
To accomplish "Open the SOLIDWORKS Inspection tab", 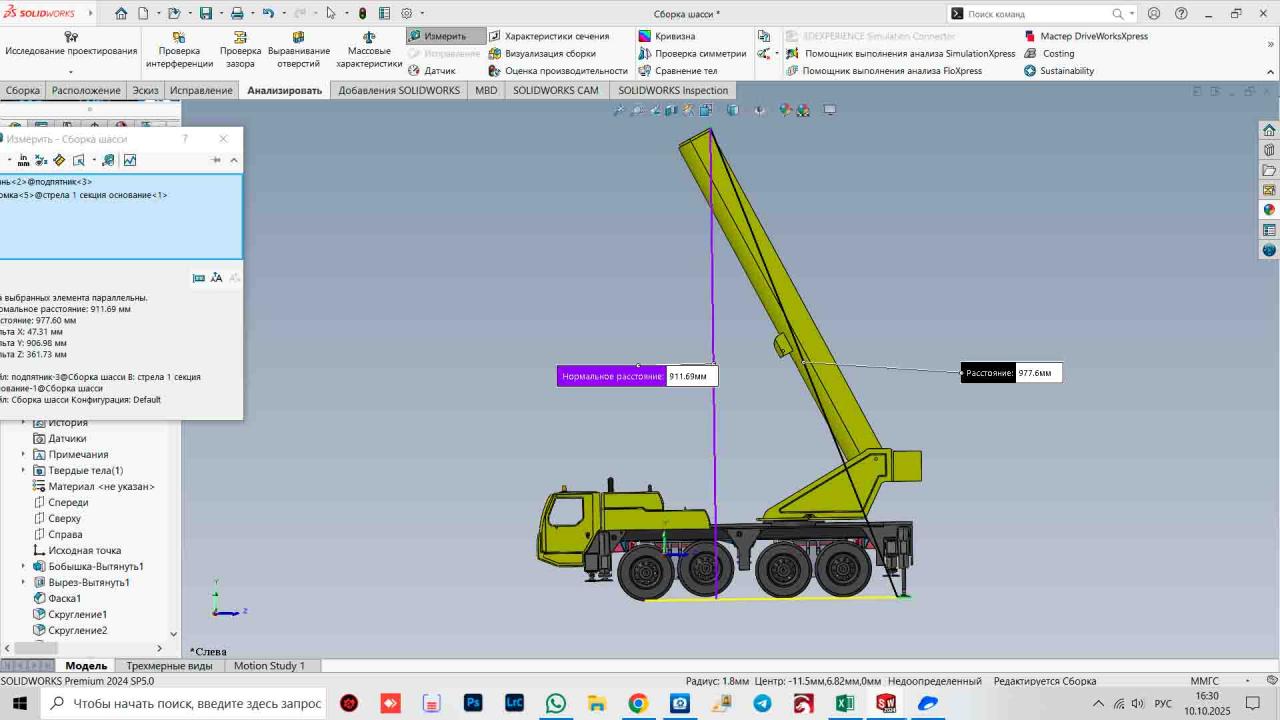I will pyautogui.click(x=672, y=90).
